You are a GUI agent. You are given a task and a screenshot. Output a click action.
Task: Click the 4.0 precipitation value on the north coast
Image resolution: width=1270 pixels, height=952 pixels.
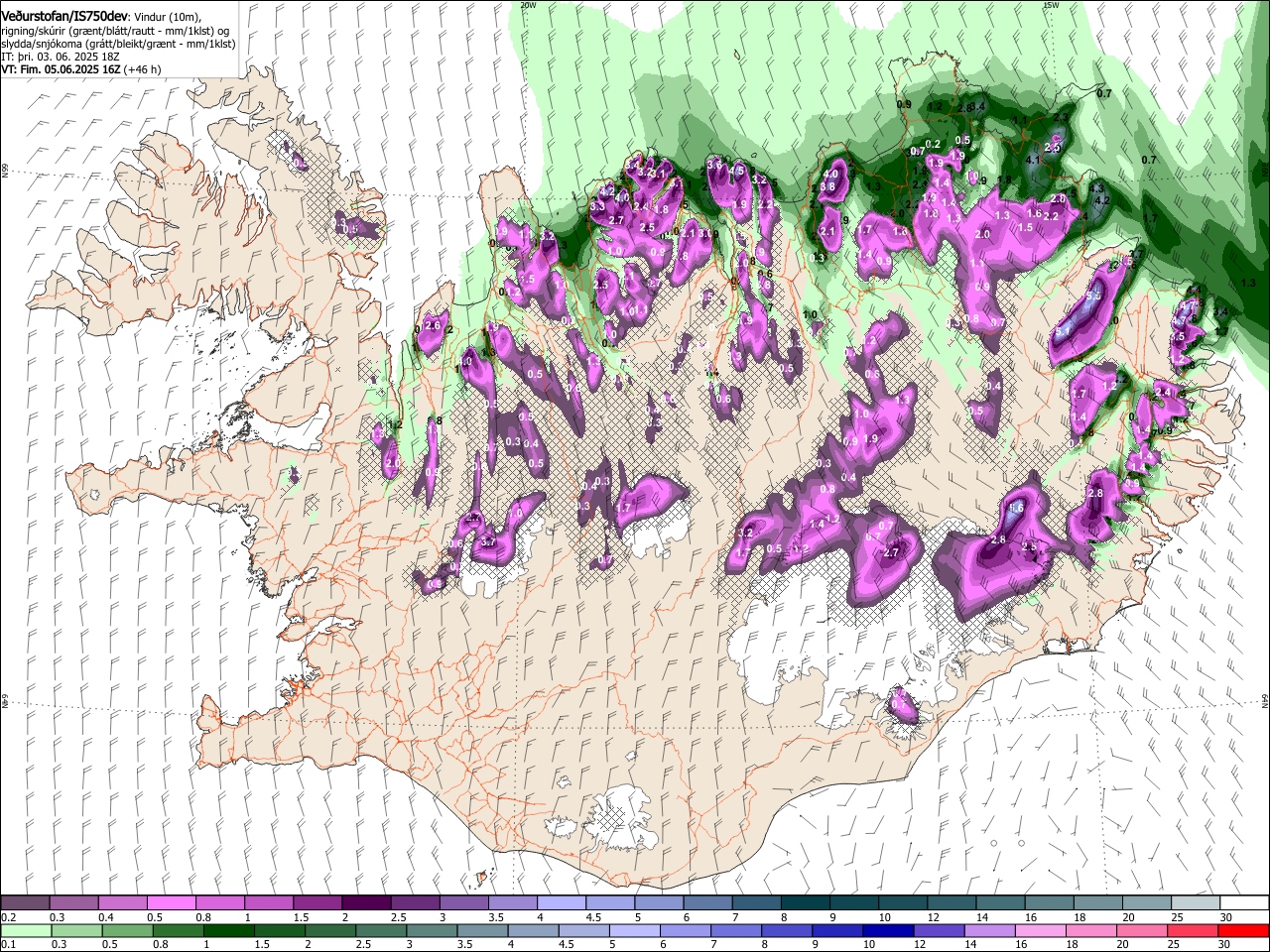tap(831, 175)
